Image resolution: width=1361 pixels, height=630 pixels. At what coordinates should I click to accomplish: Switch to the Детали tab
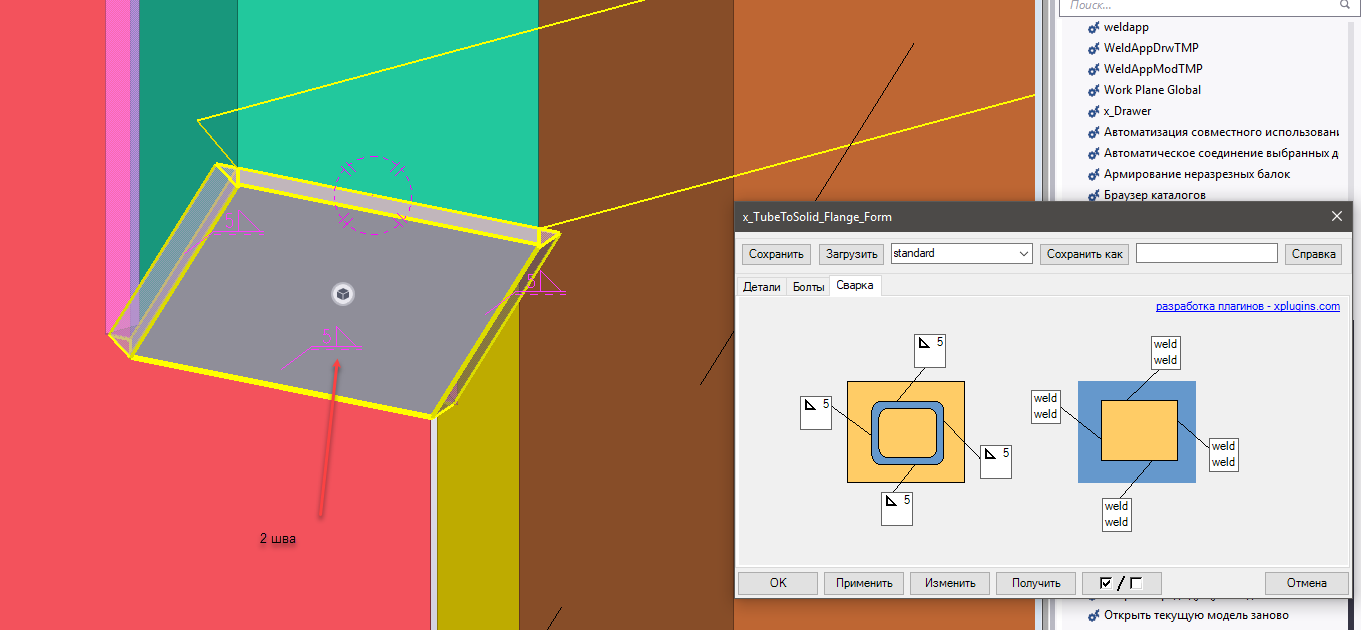761,287
